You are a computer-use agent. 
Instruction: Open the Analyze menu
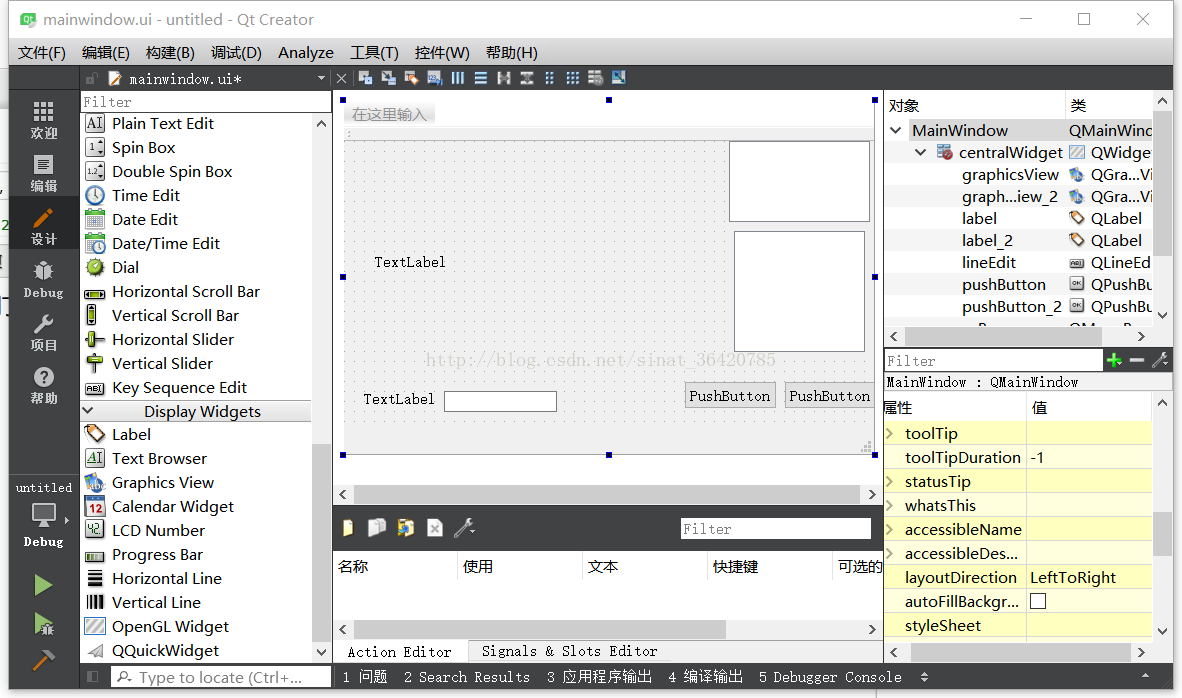click(306, 53)
